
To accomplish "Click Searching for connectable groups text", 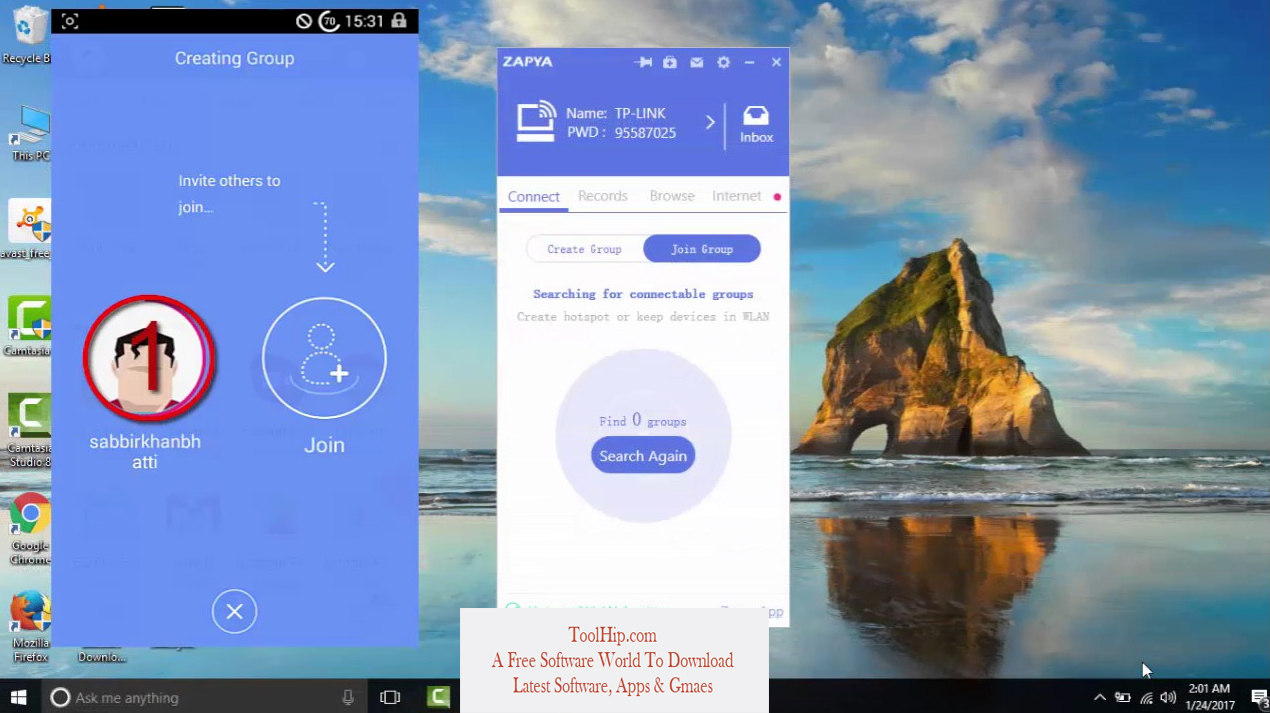I will click(643, 294).
